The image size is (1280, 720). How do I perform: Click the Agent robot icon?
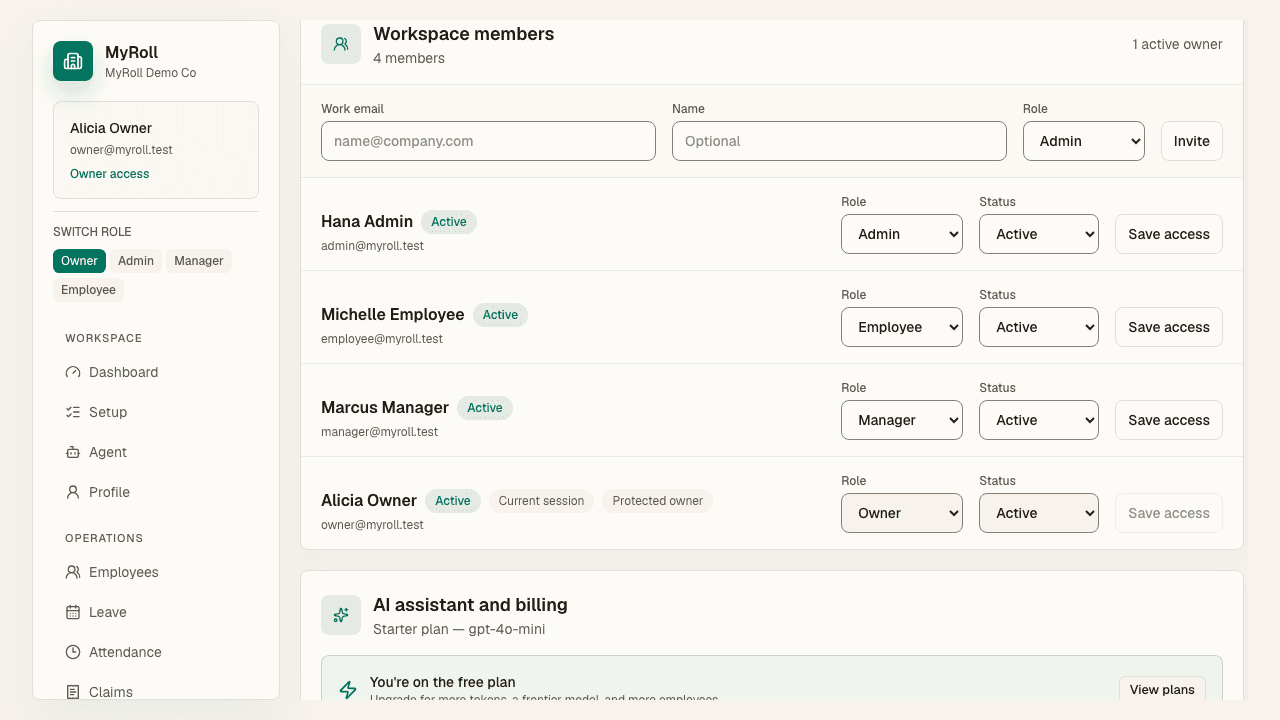(x=73, y=452)
